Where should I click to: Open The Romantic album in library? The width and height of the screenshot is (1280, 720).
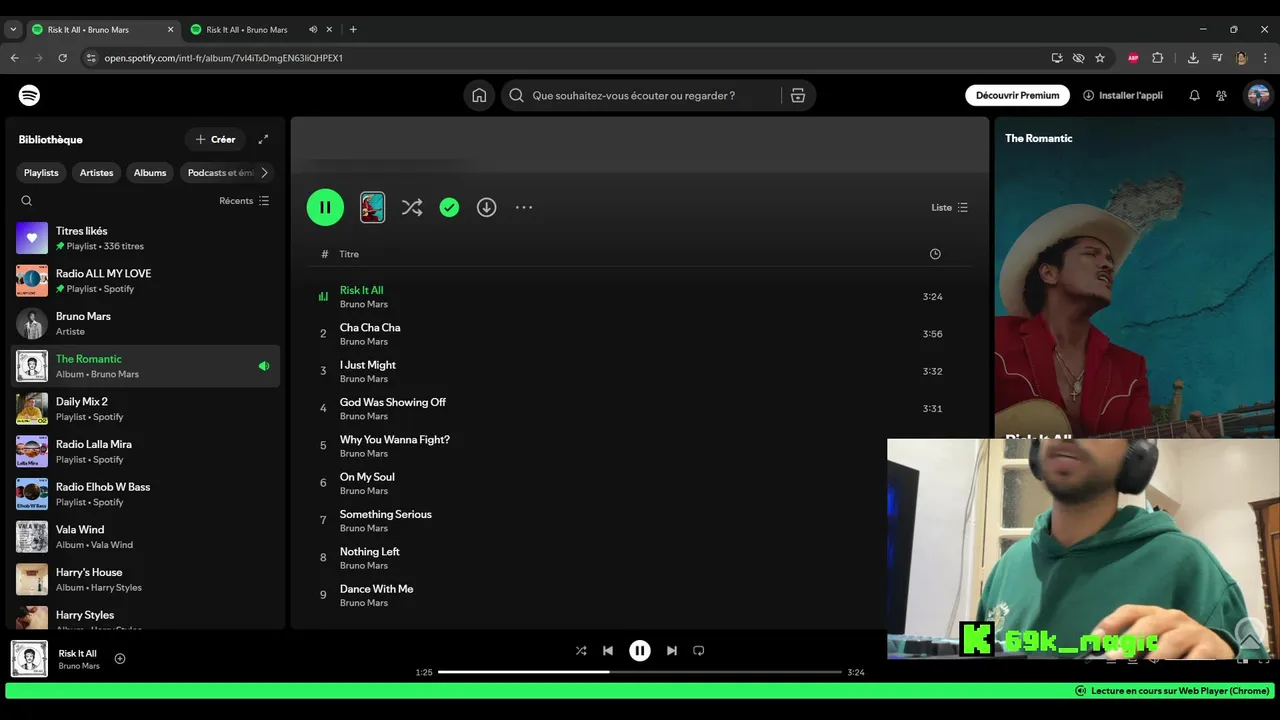tap(145, 366)
